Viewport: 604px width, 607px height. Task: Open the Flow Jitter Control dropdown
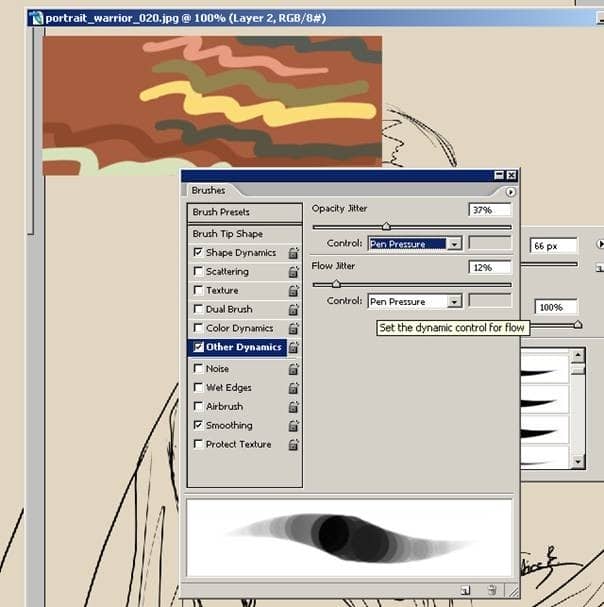click(454, 301)
